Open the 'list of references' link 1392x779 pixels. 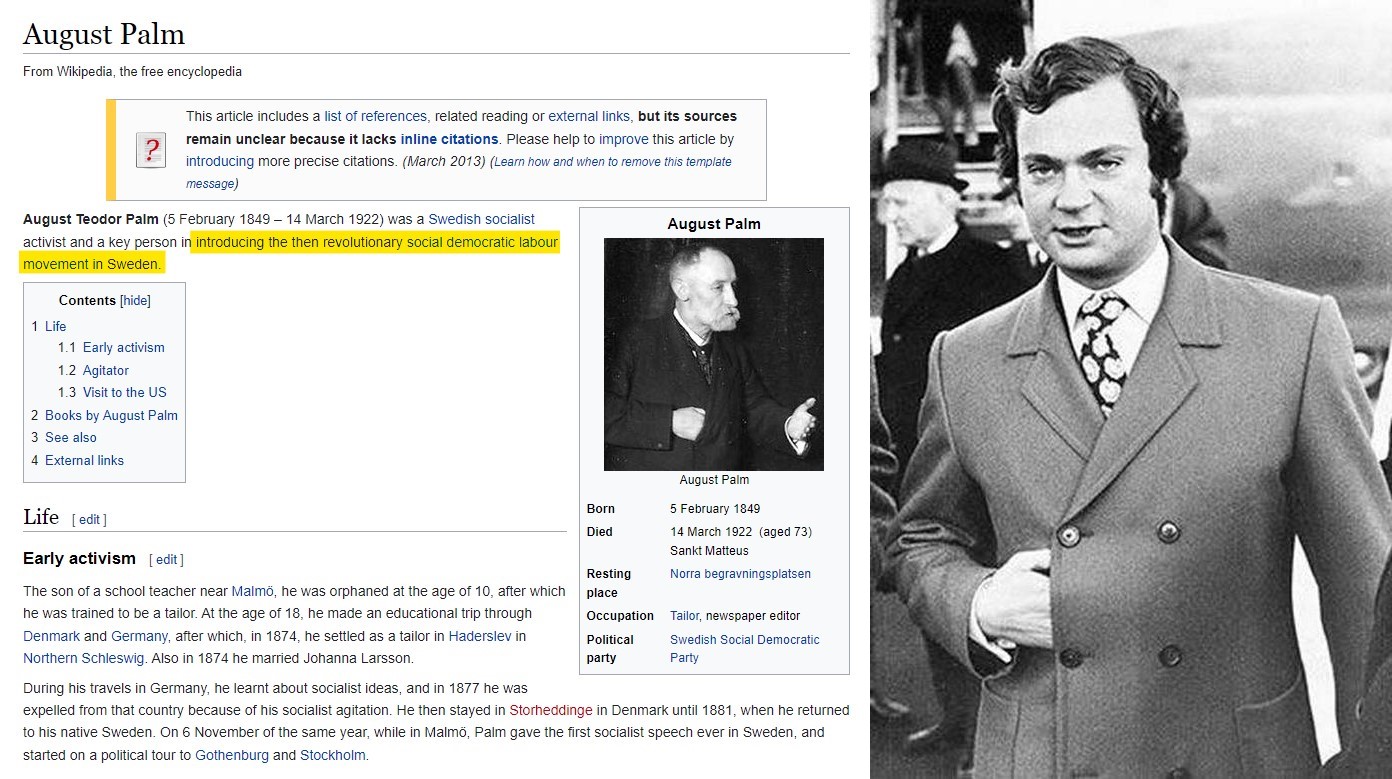tap(375, 116)
